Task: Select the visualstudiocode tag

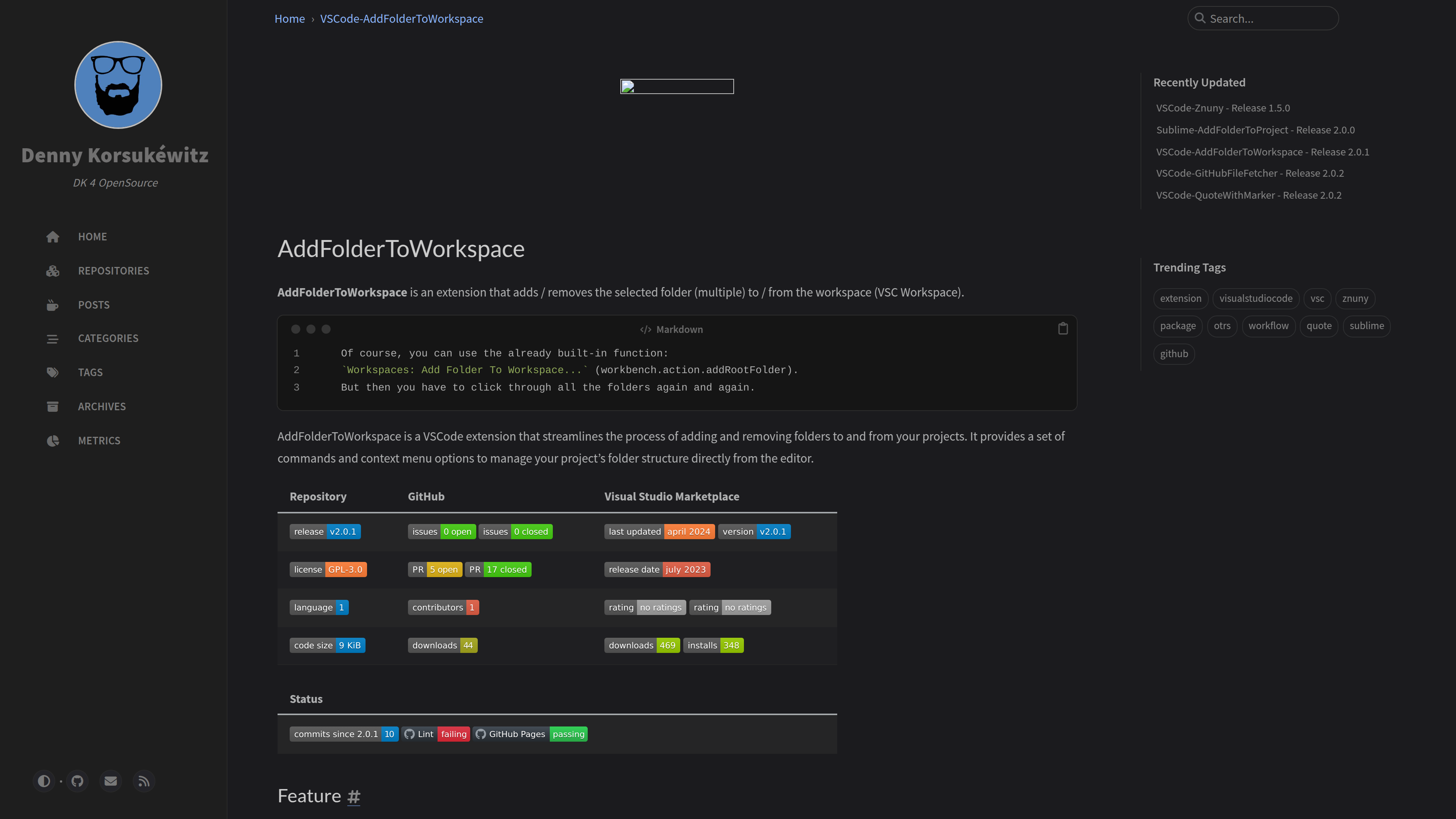Action: pos(1255,298)
